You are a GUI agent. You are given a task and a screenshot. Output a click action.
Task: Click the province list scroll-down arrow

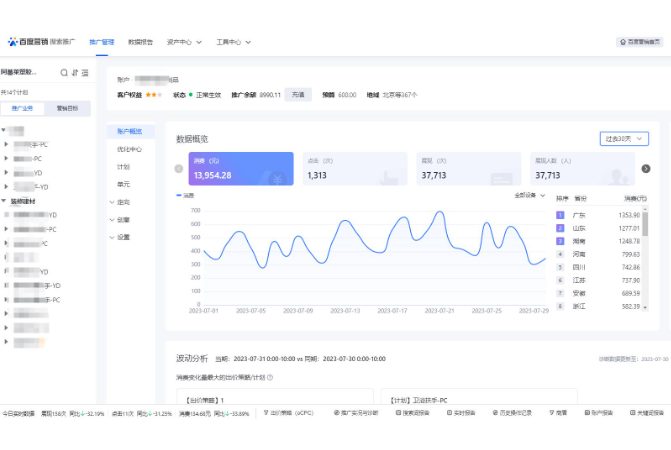click(x=645, y=308)
